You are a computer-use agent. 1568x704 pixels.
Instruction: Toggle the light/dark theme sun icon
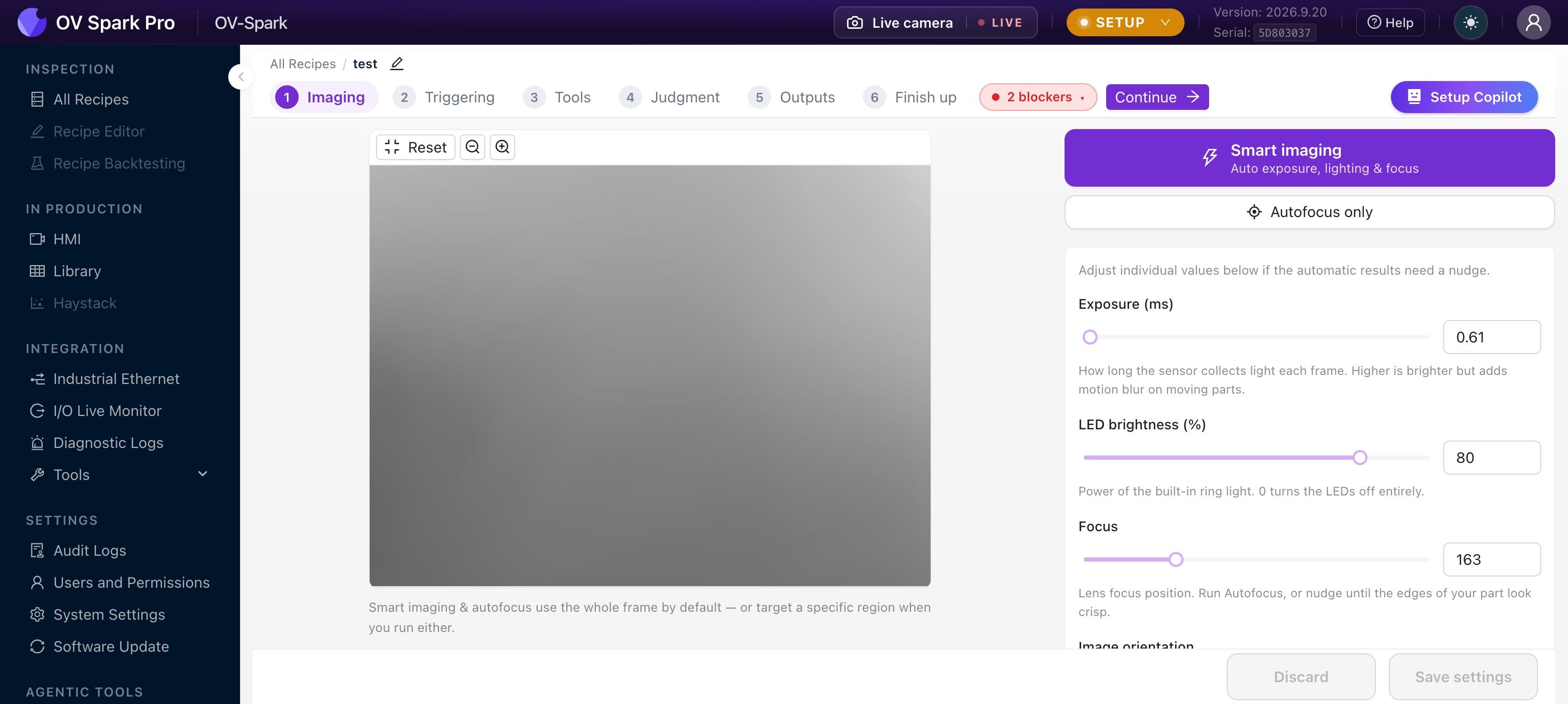coord(1470,22)
